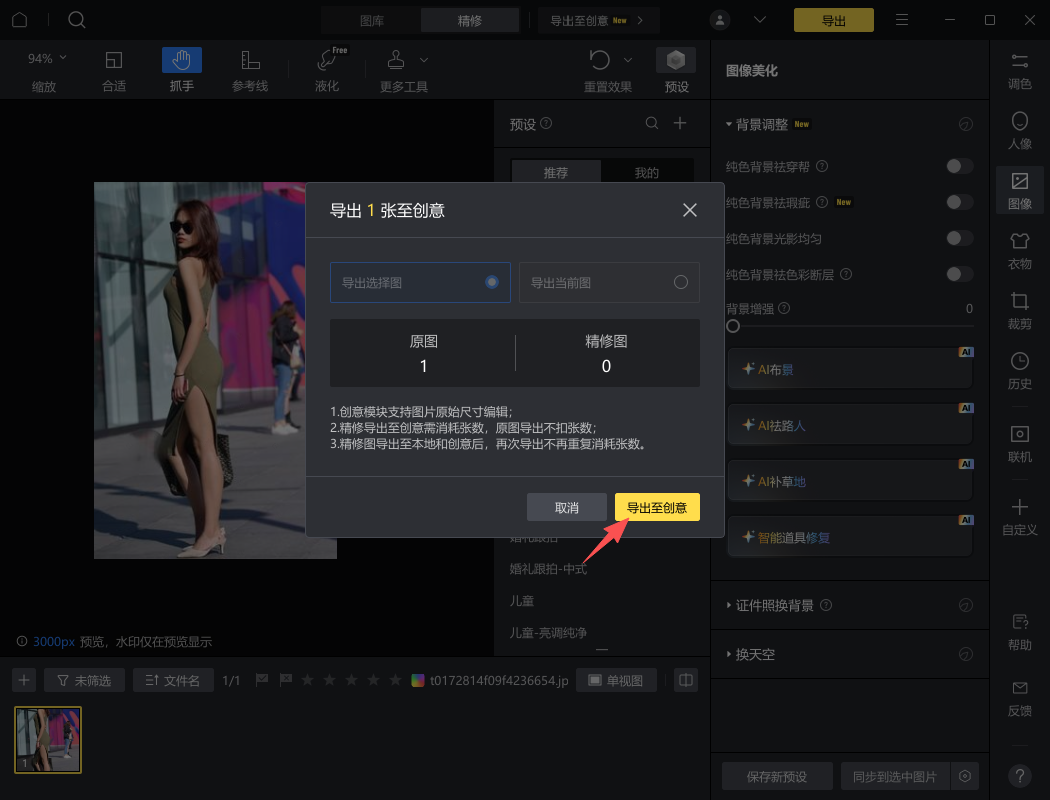Image resolution: width=1050 pixels, height=800 pixels.
Task: Open the 历史 history panel
Action: click(x=1019, y=370)
